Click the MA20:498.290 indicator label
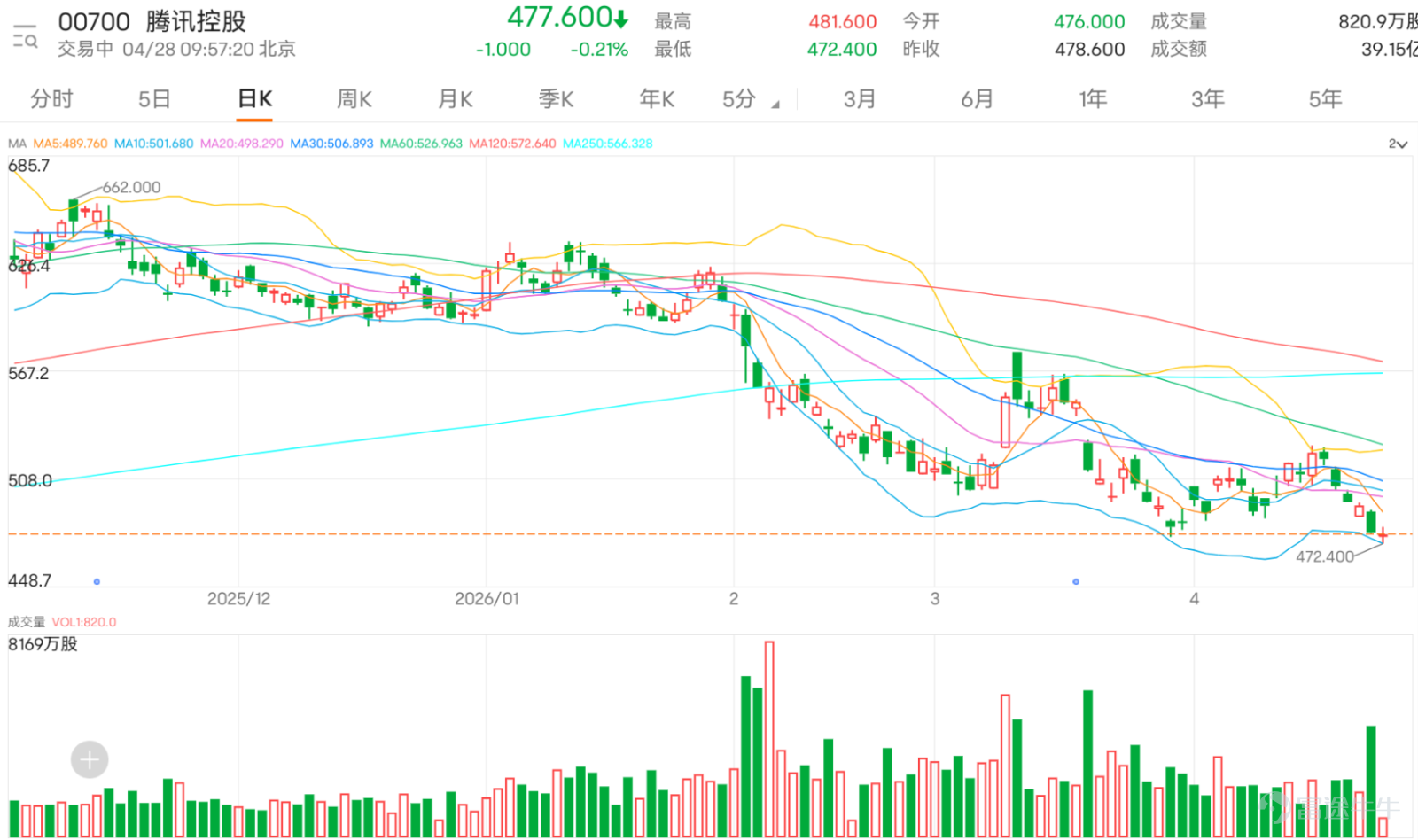1418x840 pixels. (x=241, y=144)
